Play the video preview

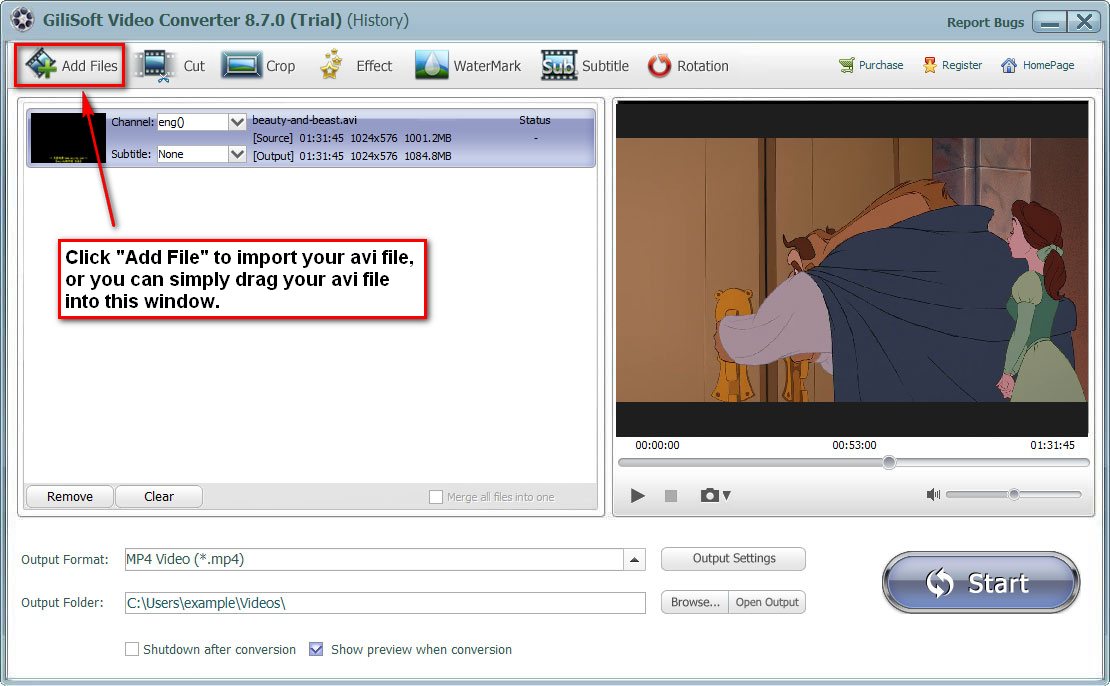coord(637,496)
